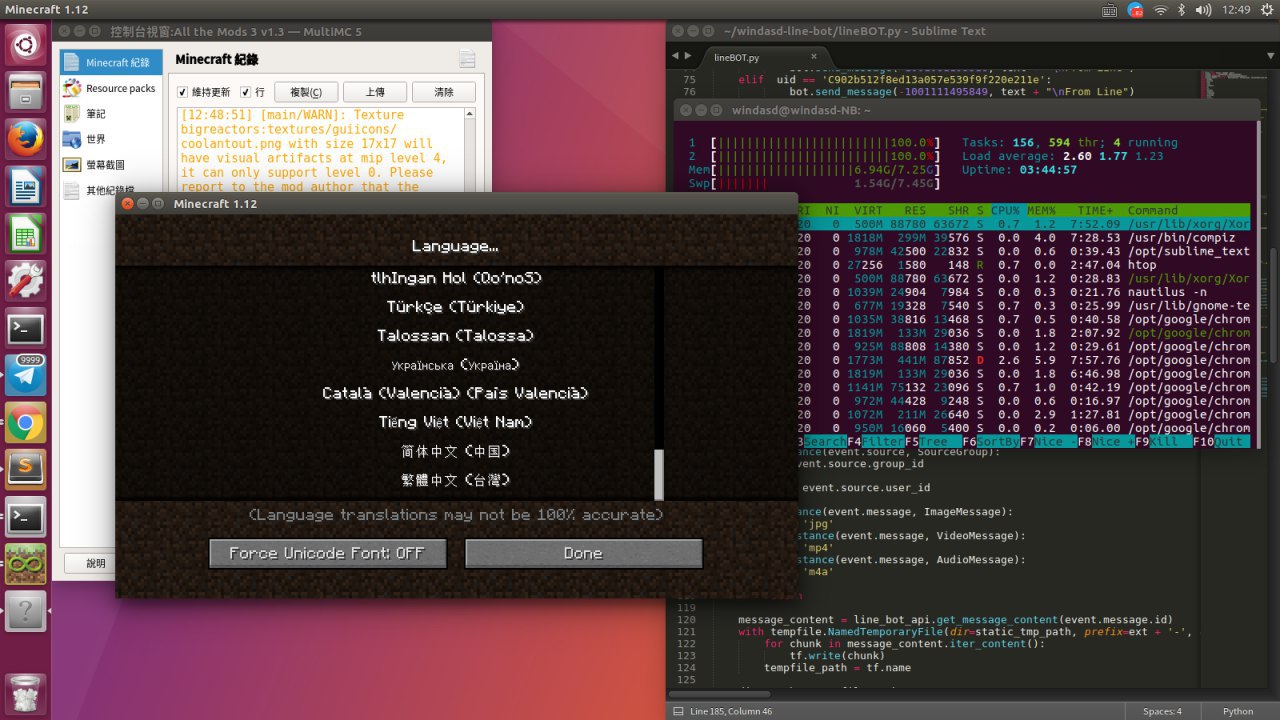The height and width of the screenshot is (720, 1280).
Task: Launch Telegram from the dock
Action: [x=25, y=374]
